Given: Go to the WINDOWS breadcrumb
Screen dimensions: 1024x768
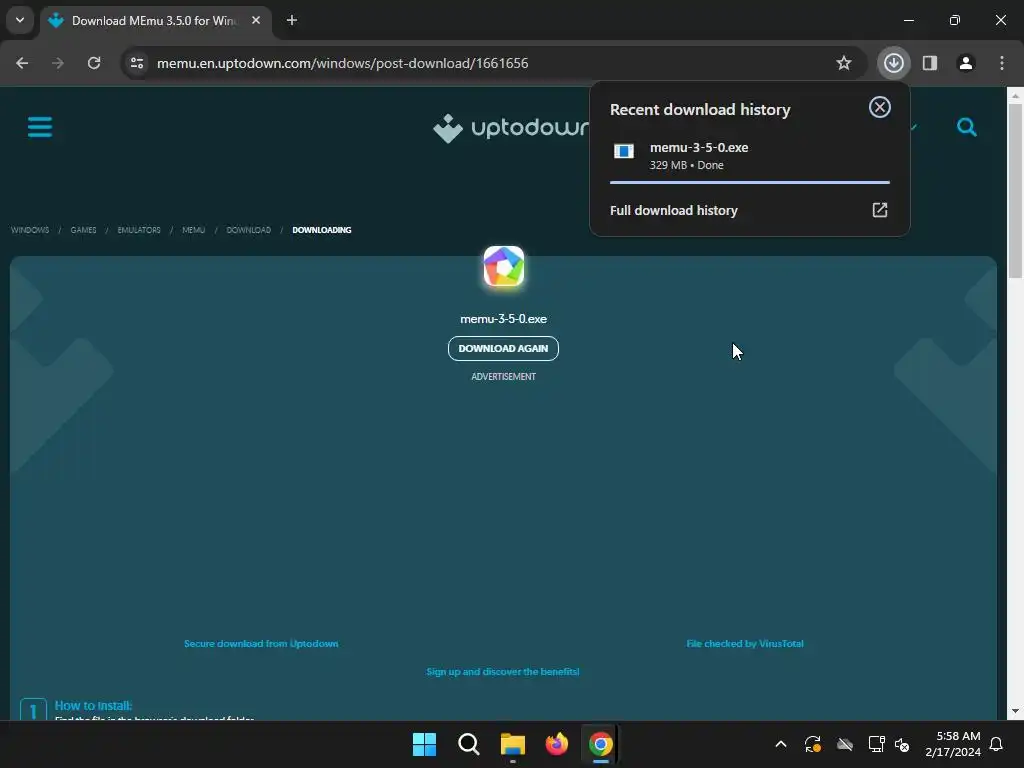Looking at the screenshot, I should point(30,230).
